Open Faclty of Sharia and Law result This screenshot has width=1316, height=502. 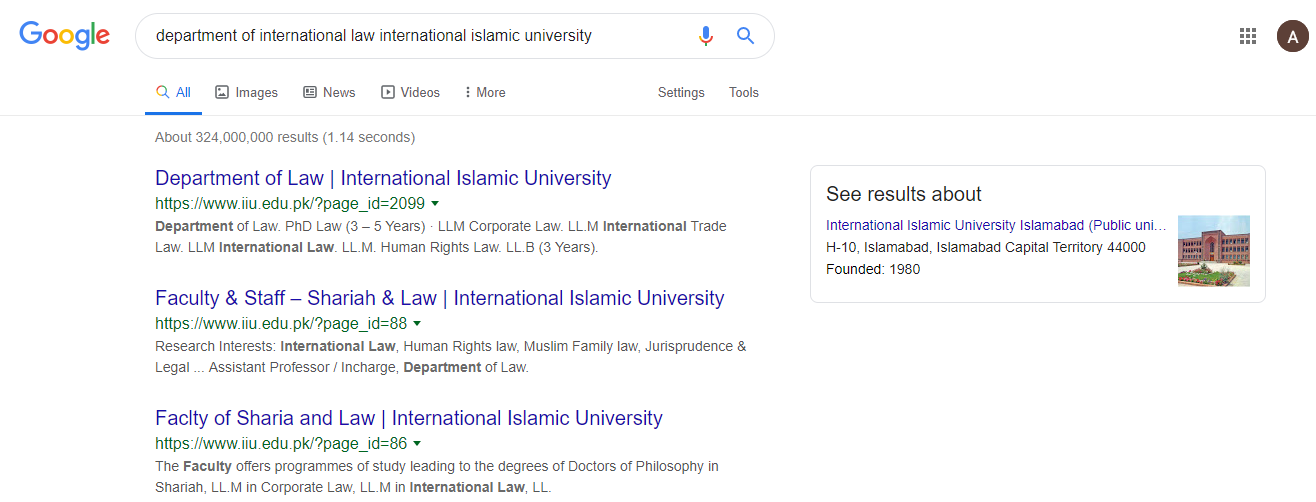coord(408,418)
